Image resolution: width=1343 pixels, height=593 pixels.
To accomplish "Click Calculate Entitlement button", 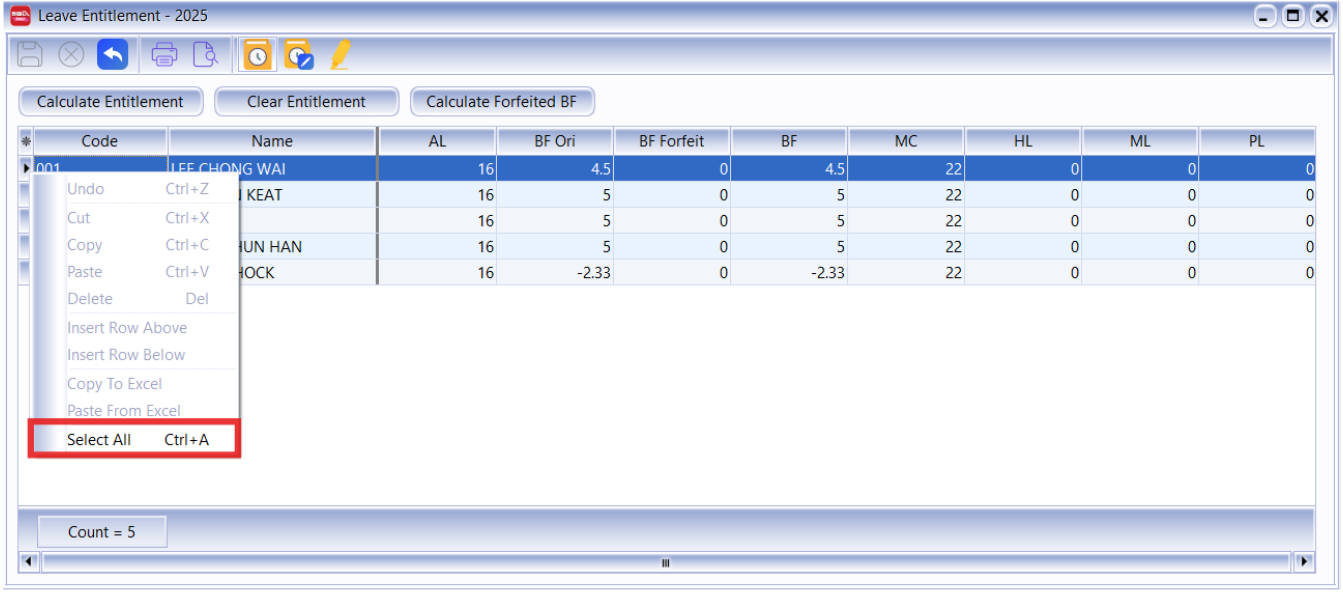I will (x=110, y=101).
